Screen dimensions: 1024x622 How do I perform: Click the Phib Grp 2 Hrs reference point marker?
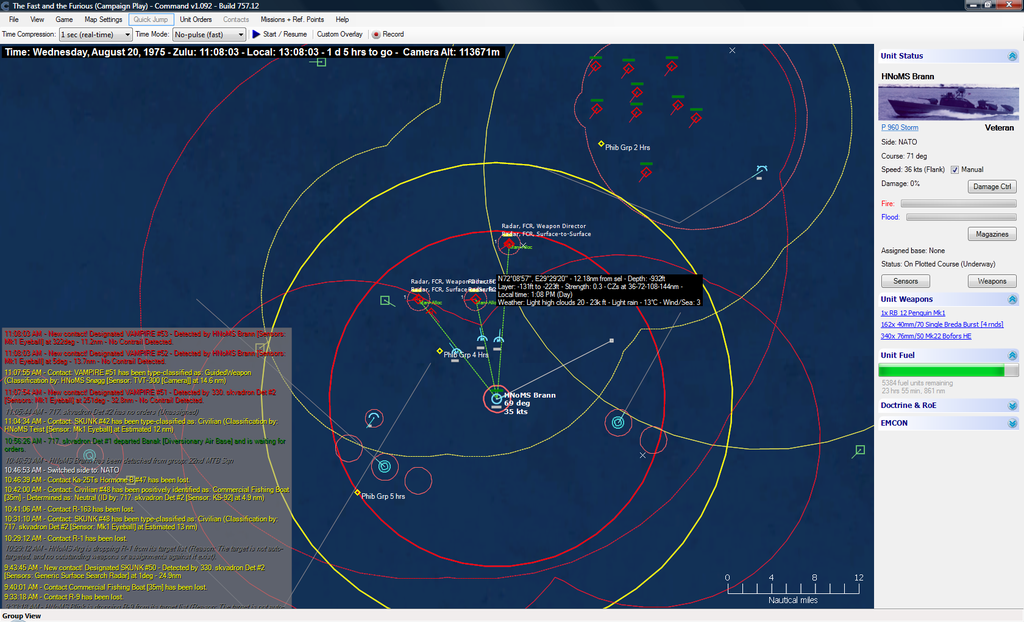tap(601, 144)
